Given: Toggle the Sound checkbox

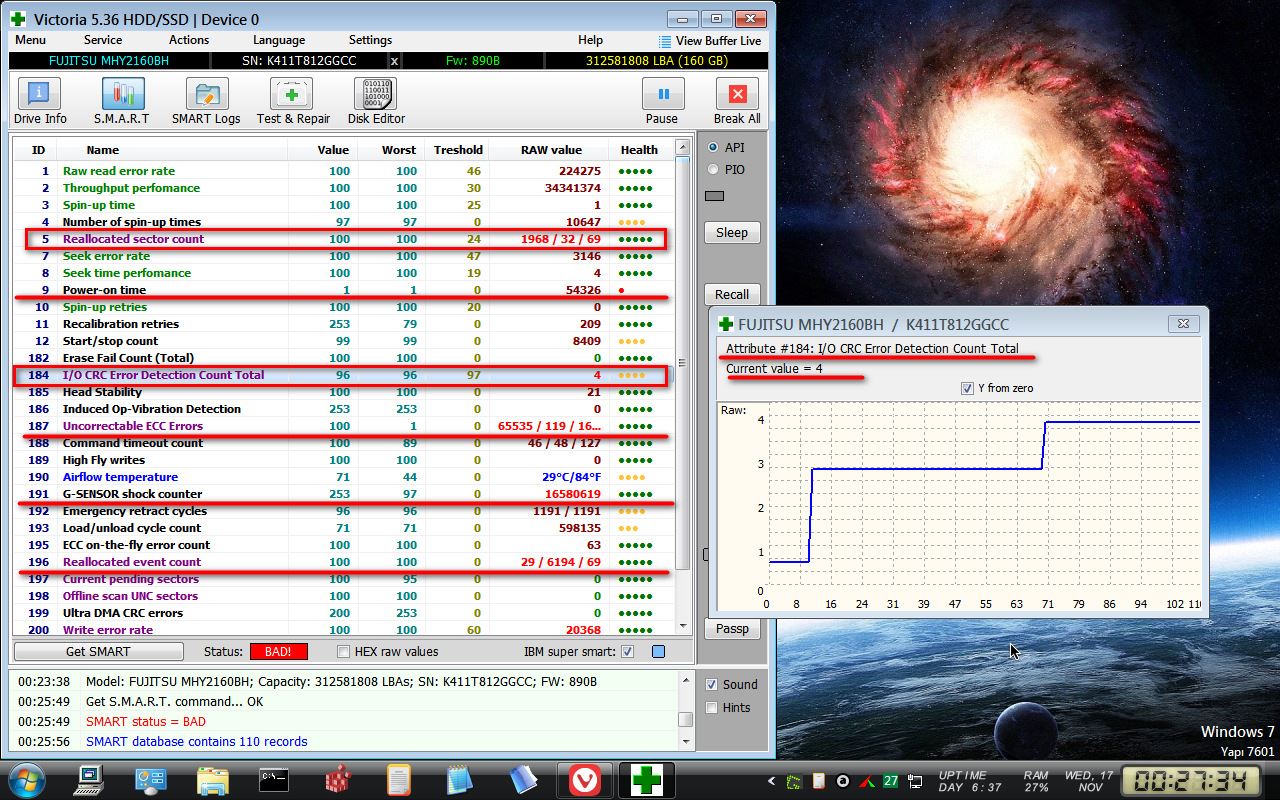Looking at the screenshot, I should click(x=712, y=685).
